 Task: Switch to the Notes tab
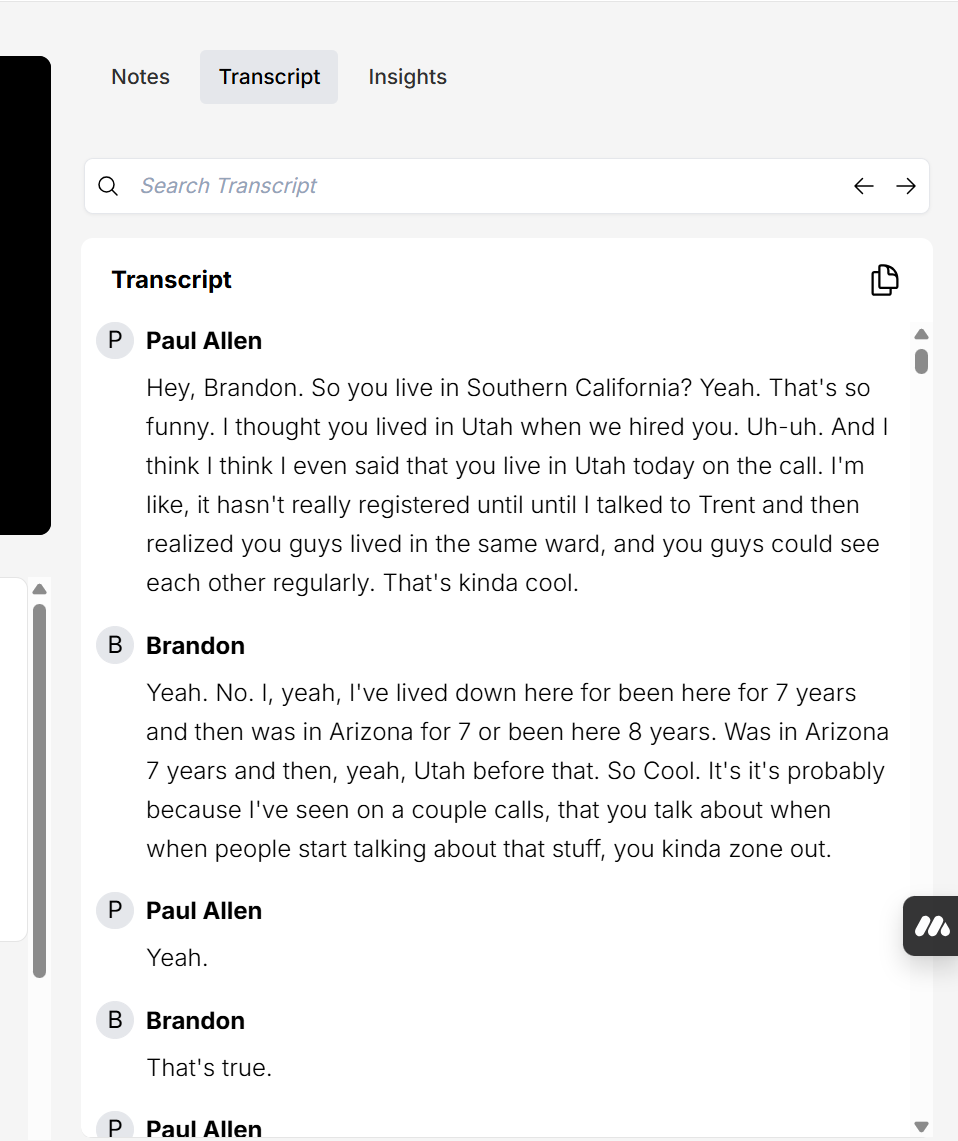pyautogui.click(x=140, y=77)
